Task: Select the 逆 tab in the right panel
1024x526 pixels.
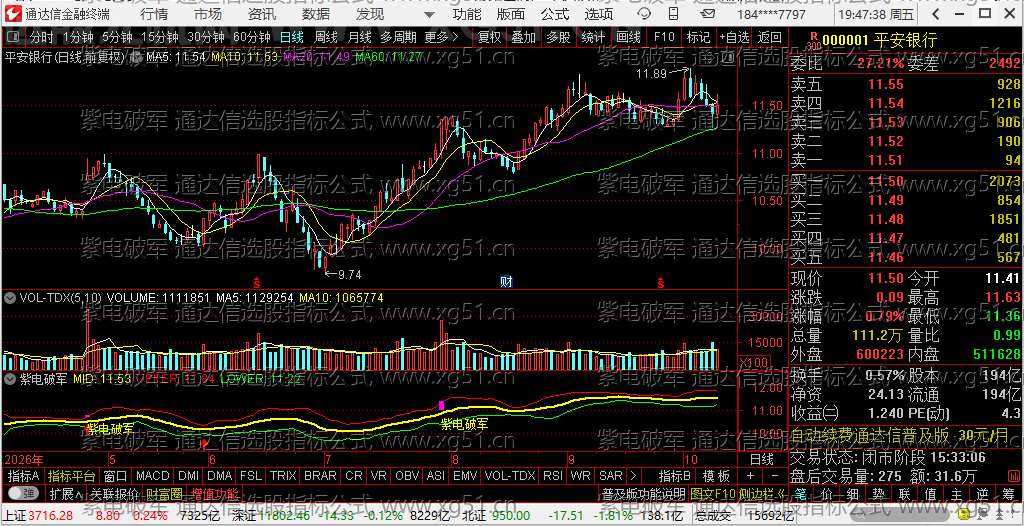Action: 984,492
